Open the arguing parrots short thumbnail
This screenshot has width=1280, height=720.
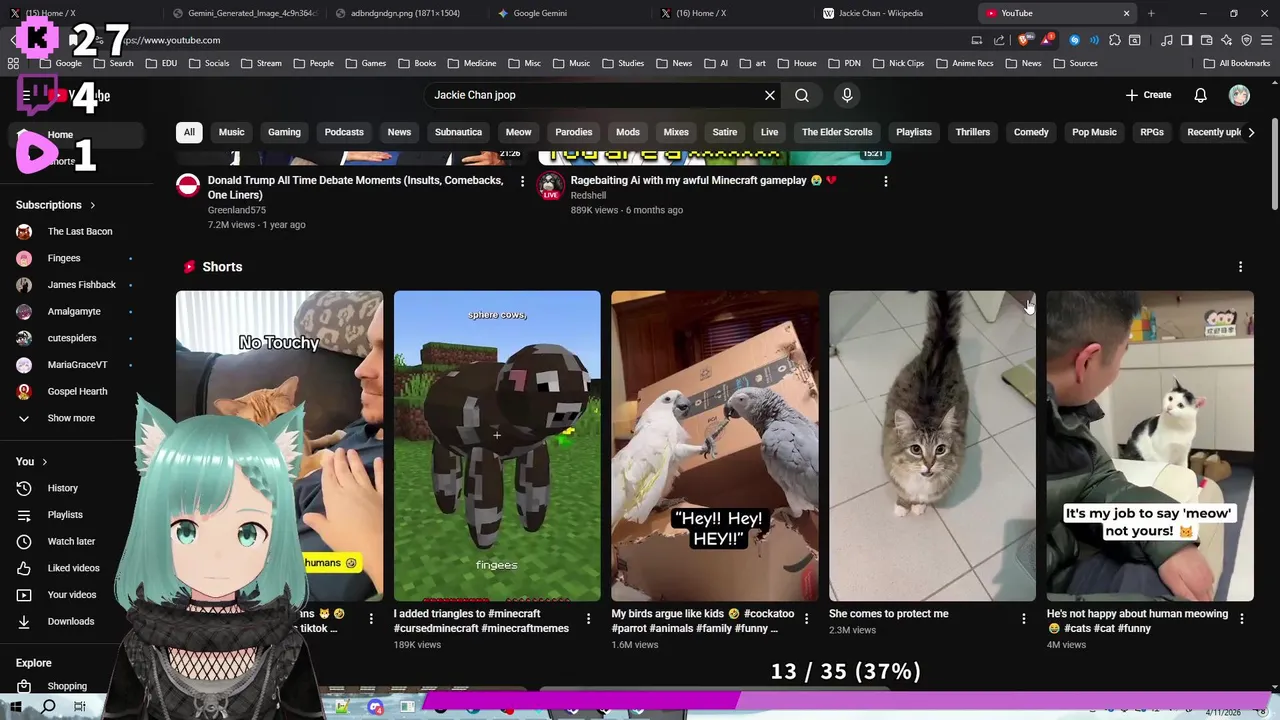[x=715, y=446]
